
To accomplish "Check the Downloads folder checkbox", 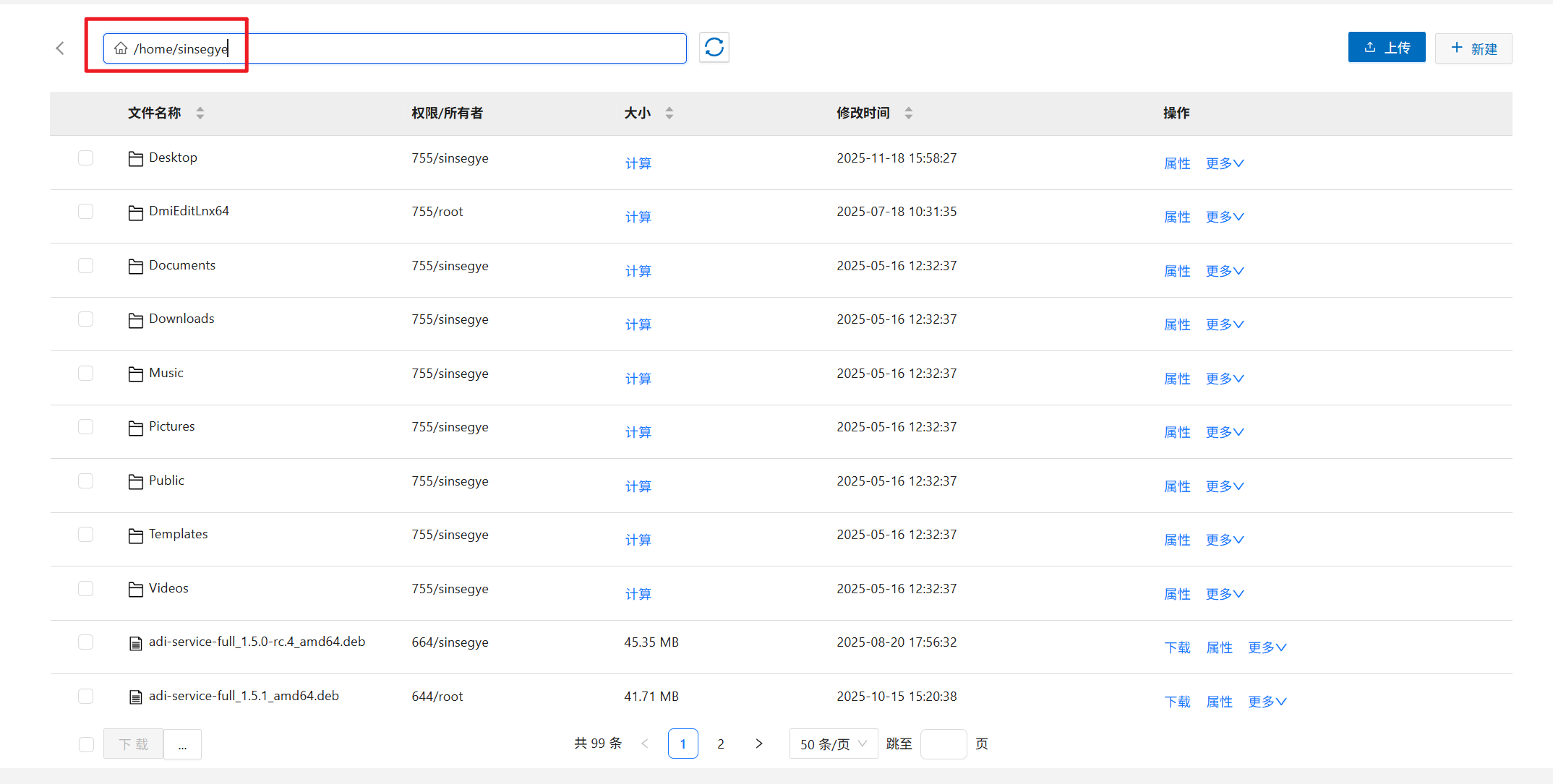I will coord(86,319).
